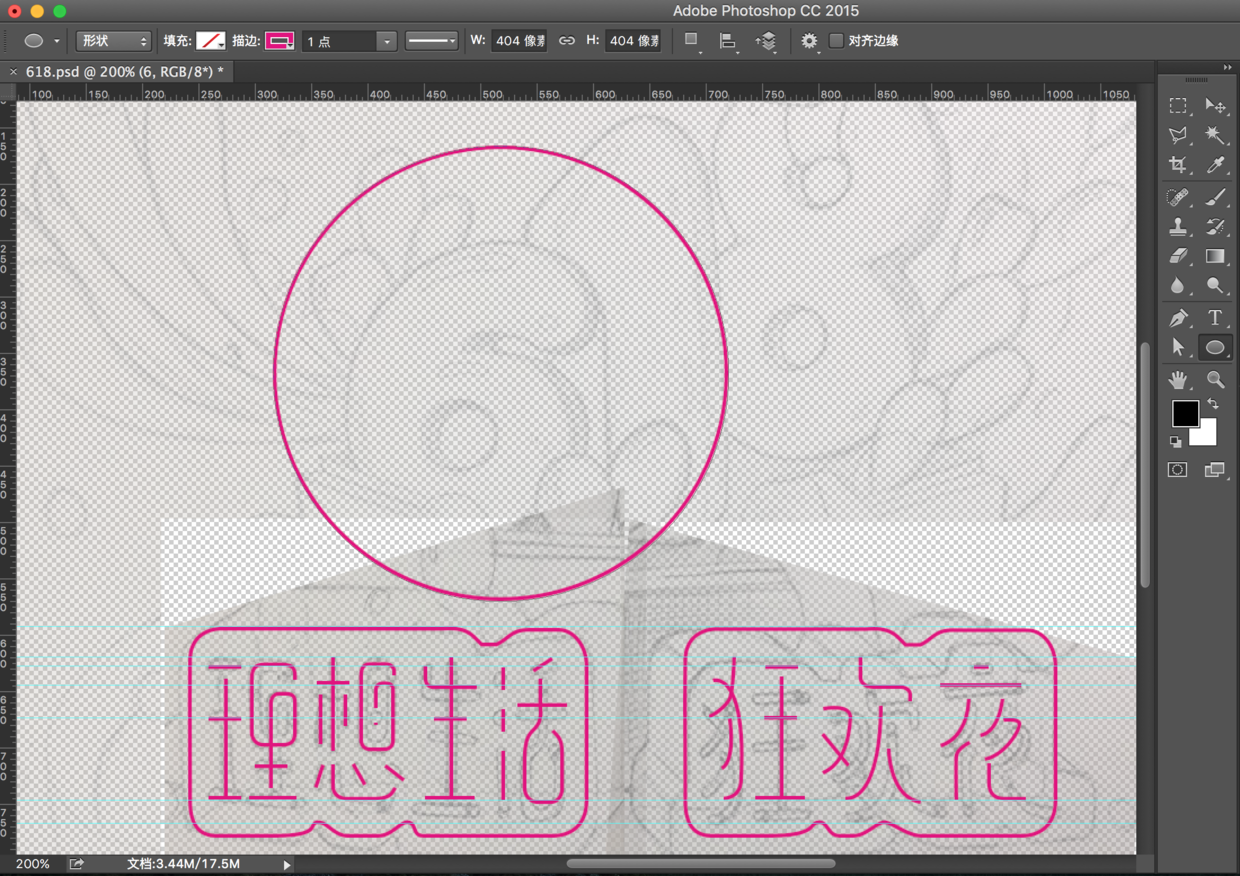
Task: Select the Brush tool
Action: 1215,198
